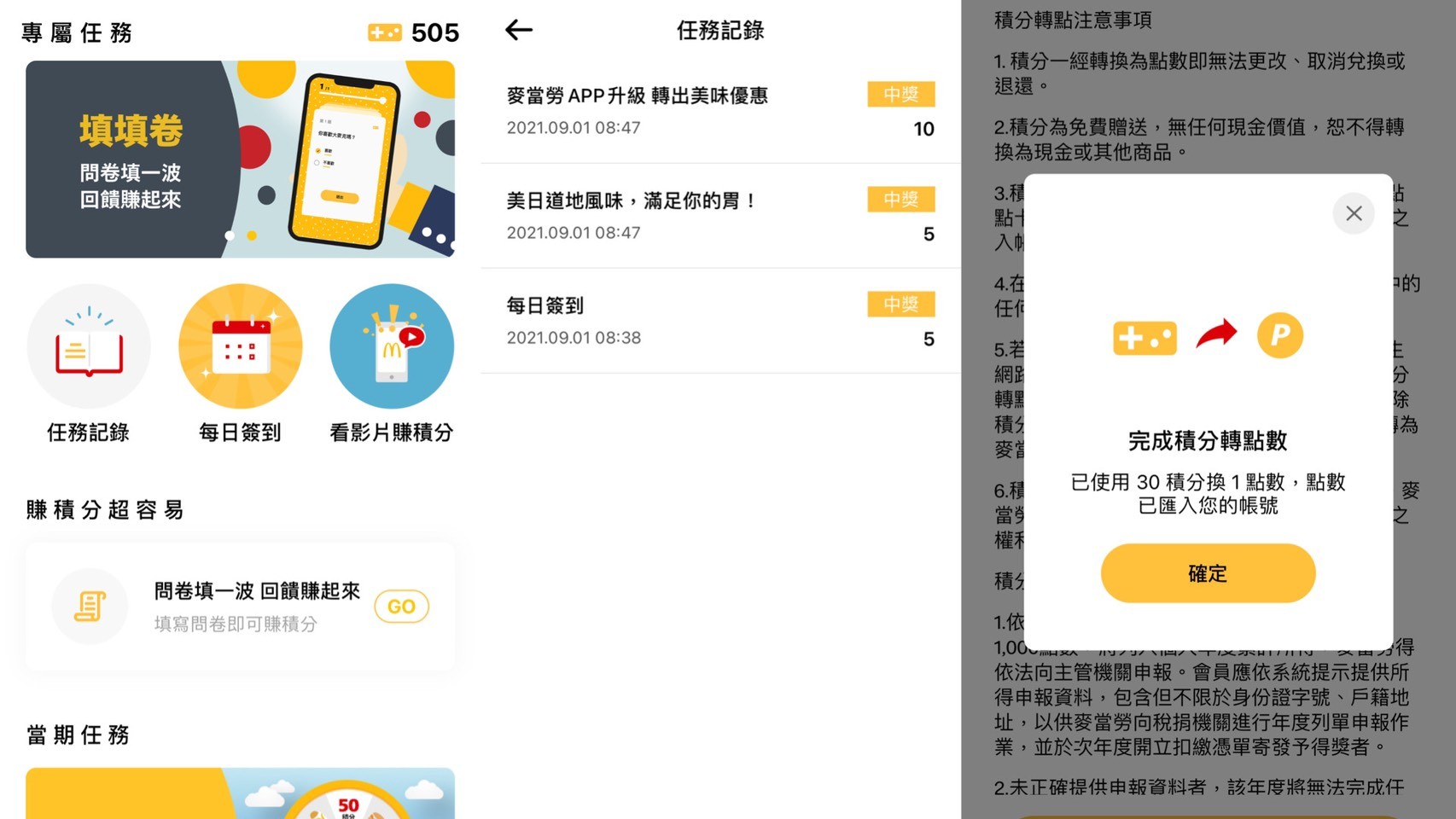Tap the 2021.09.01 08:38 timestamp
This screenshot has height=819, width=1456.
(574, 338)
